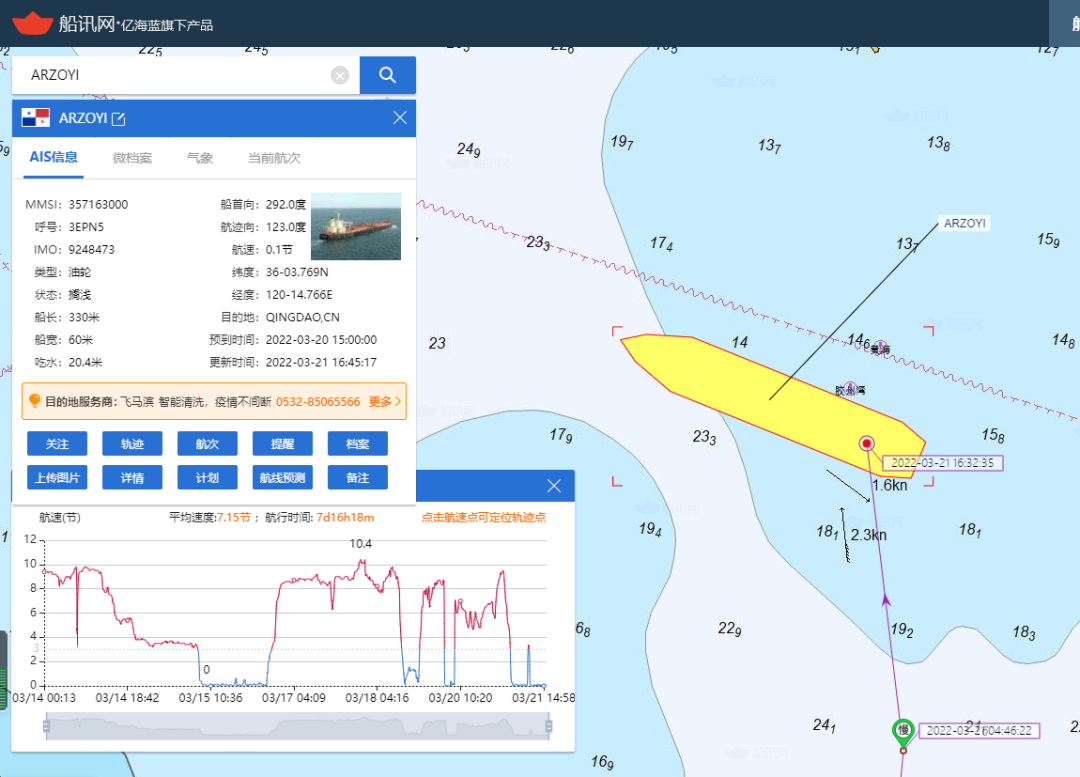Click the left handle of chart range slider
Image resolution: width=1080 pixels, height=777 pixels.
click(x=46, y=727)
